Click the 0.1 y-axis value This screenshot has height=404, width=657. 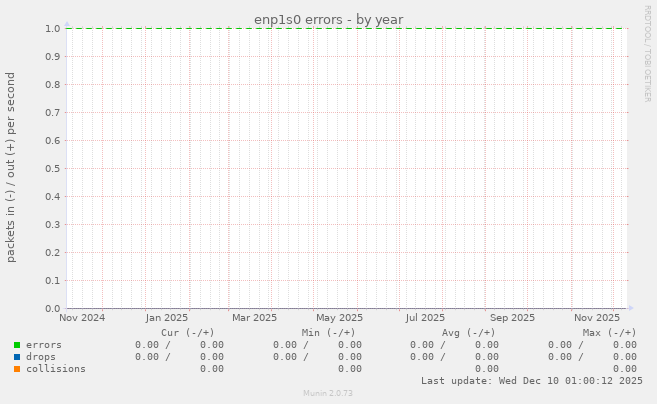53,280
